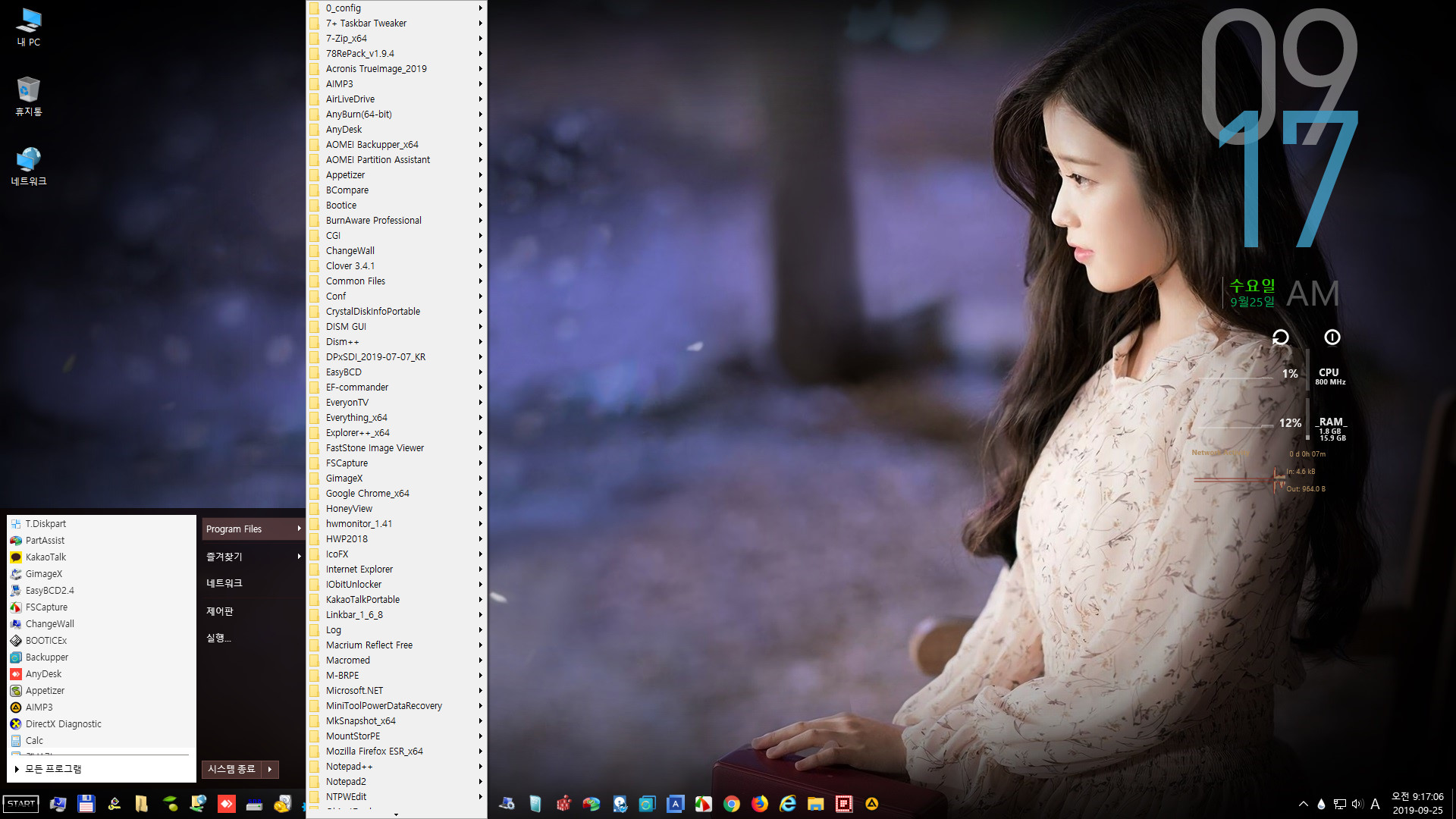Open the 내 PC desktop icon

tap(29, 27)
